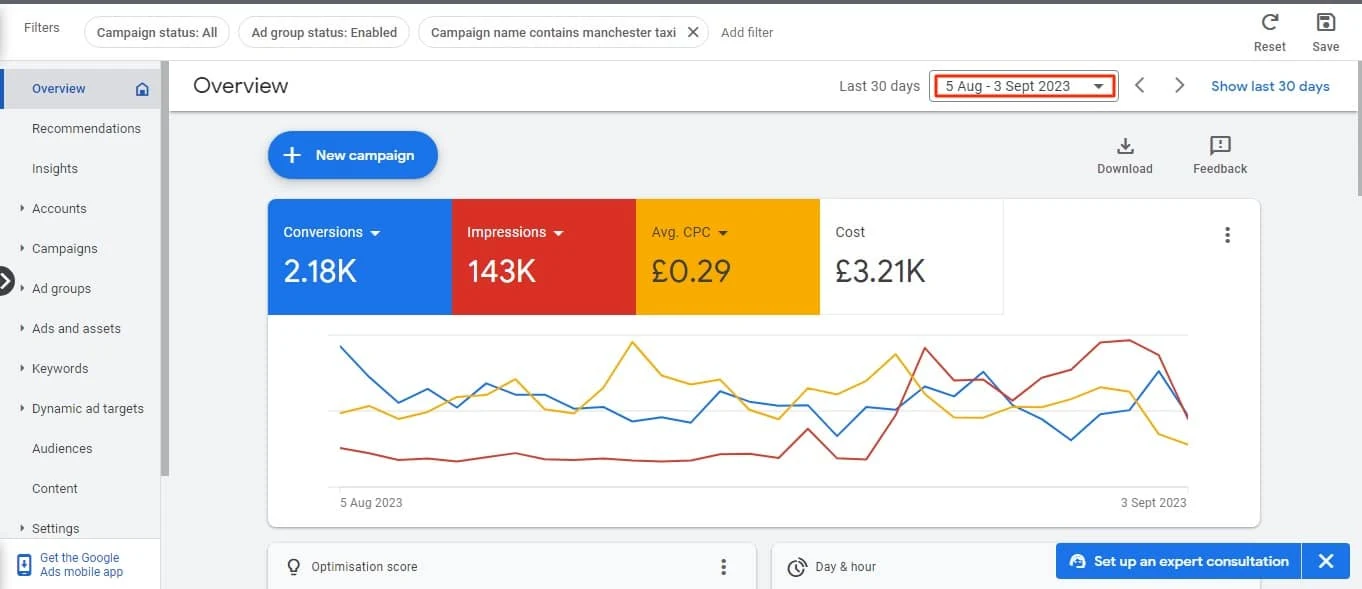Open three-dot menu on metrics card
This screenshot has height=589, width=1362.
point(1227,235)
